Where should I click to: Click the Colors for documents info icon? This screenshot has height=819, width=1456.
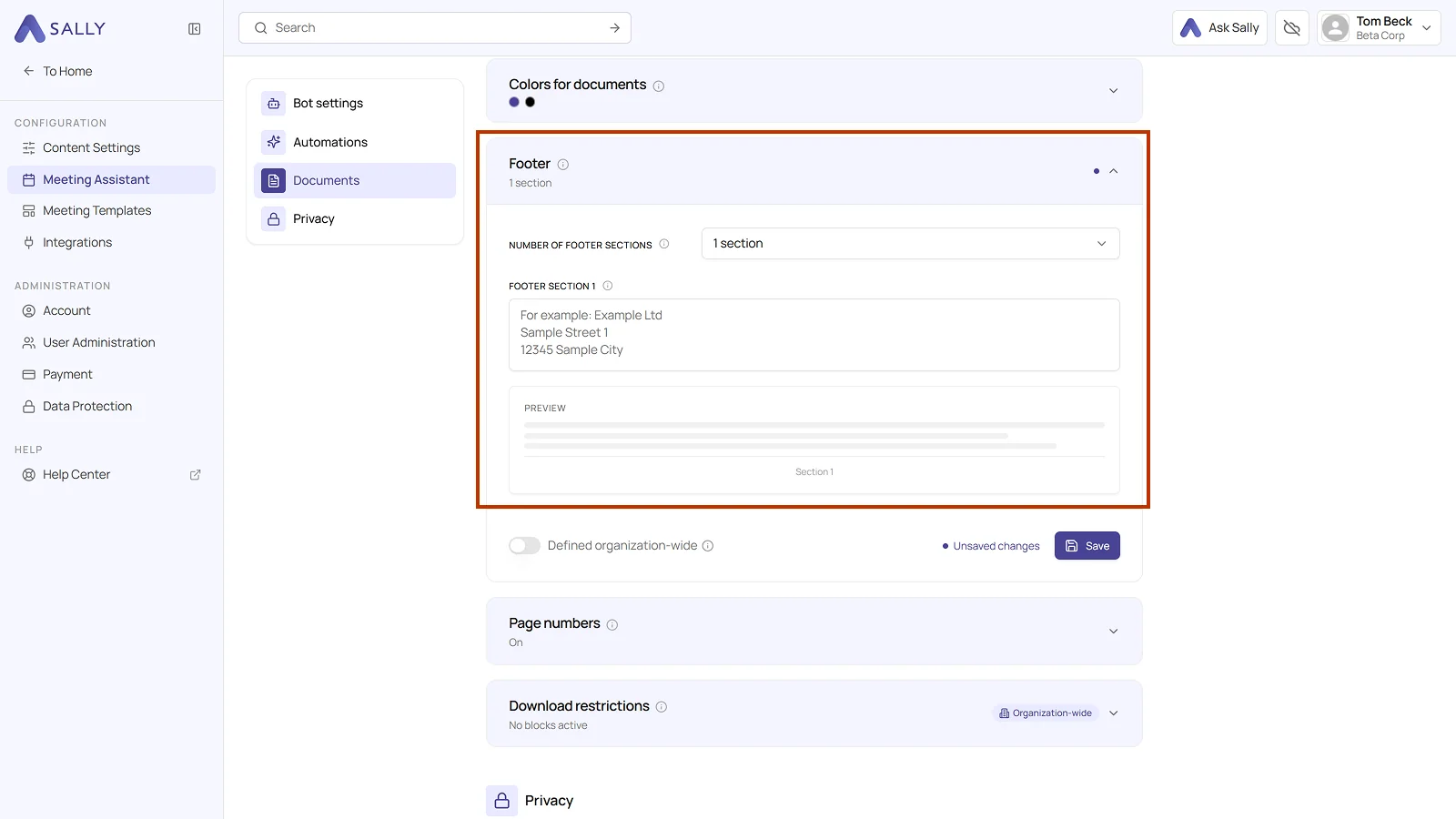coord(659,86)
